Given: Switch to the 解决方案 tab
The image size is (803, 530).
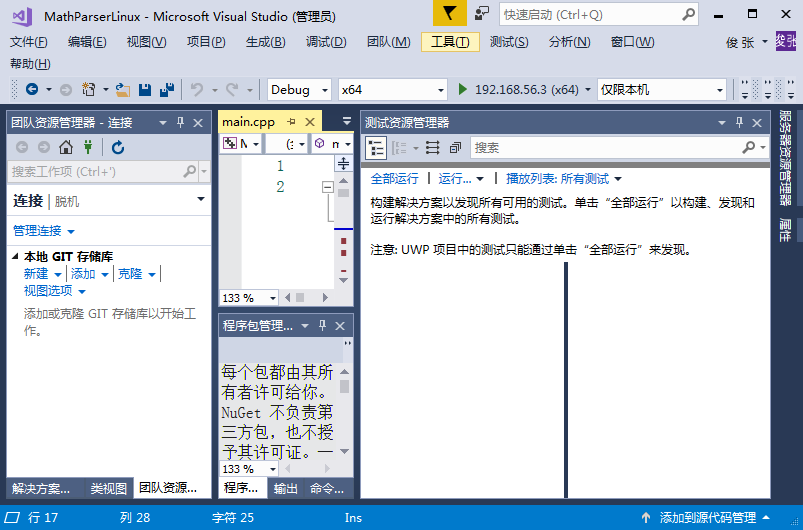Looking at the screenshot, I should click(x=41, y=489).
